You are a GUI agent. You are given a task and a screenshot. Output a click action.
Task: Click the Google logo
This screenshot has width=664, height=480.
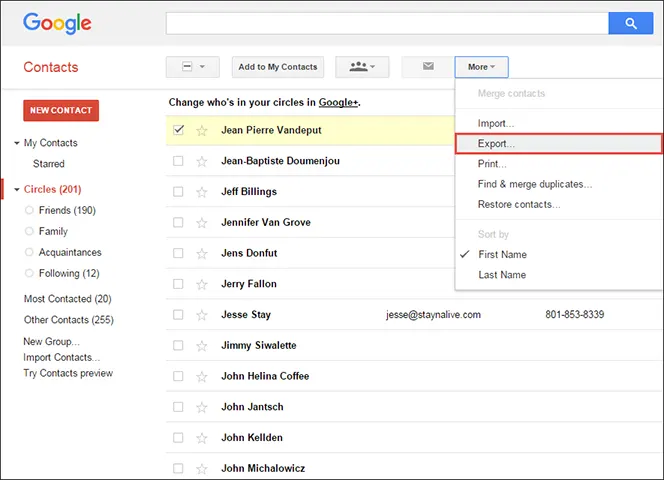tap(57, 23)
